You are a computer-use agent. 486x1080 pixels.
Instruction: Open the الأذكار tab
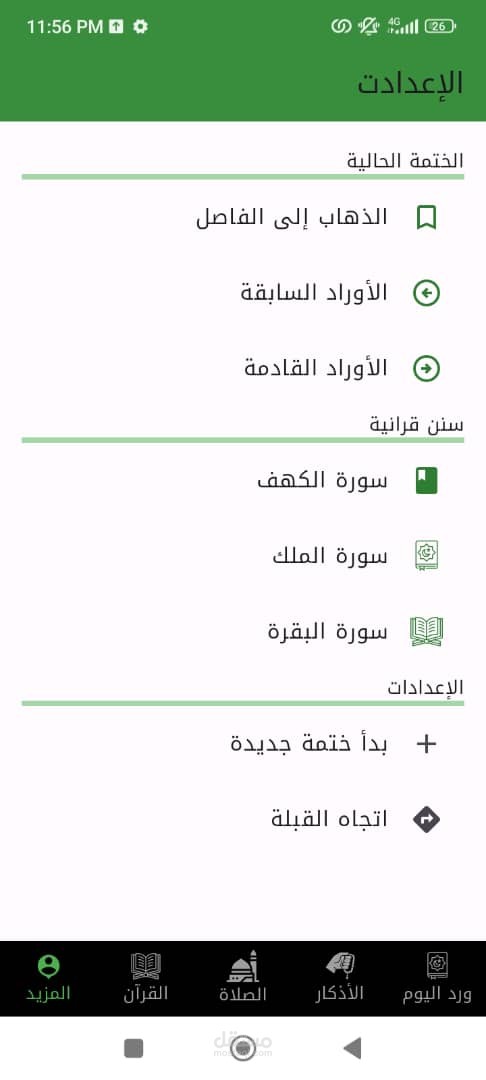point(339,978)
